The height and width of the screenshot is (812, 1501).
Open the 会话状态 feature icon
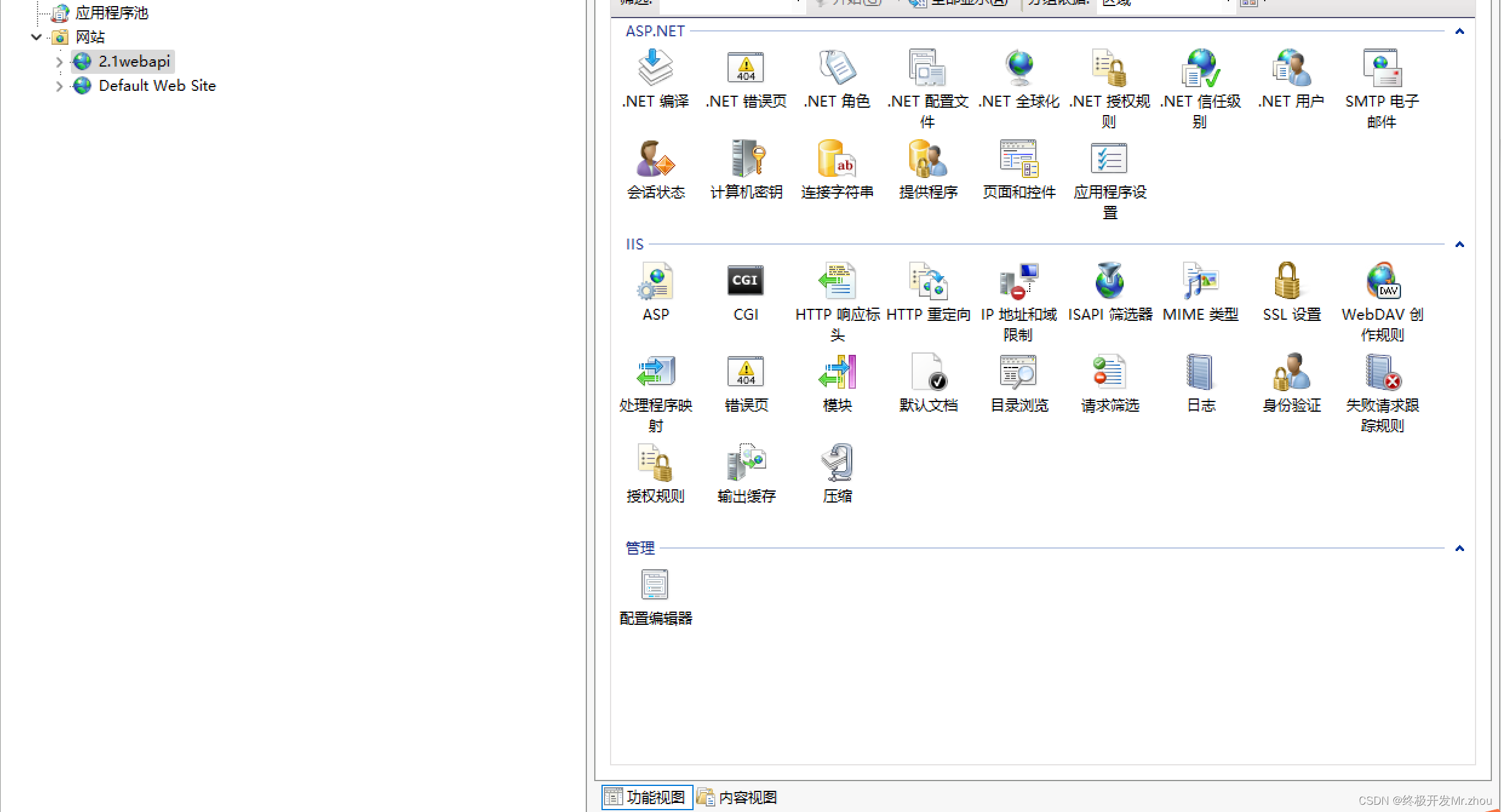tap(655, 159)
